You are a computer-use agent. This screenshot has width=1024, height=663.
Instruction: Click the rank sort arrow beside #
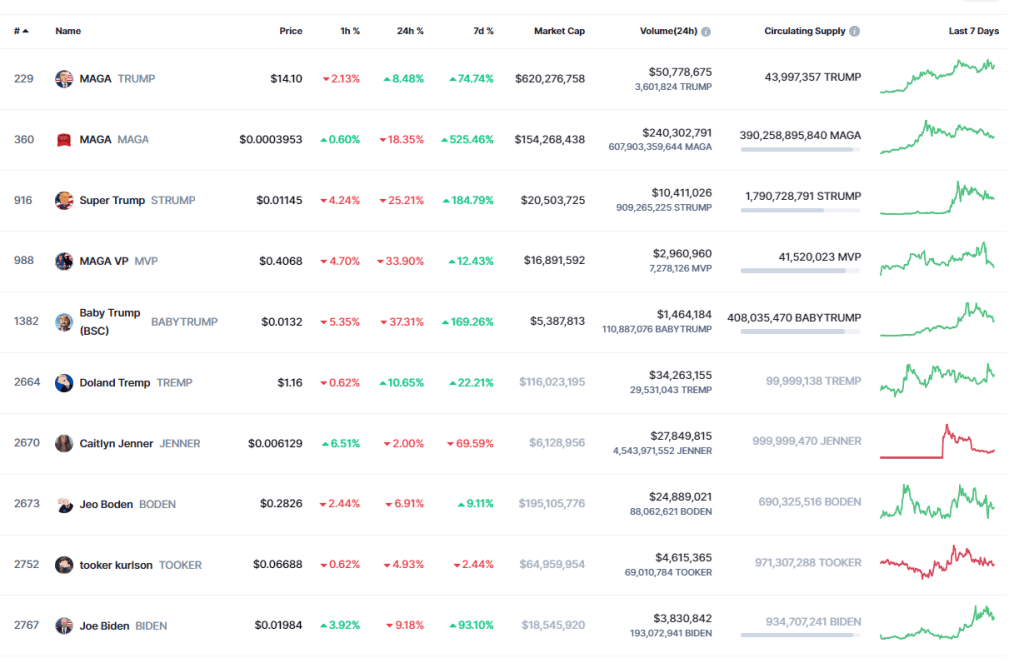click(x=25, y=31)
